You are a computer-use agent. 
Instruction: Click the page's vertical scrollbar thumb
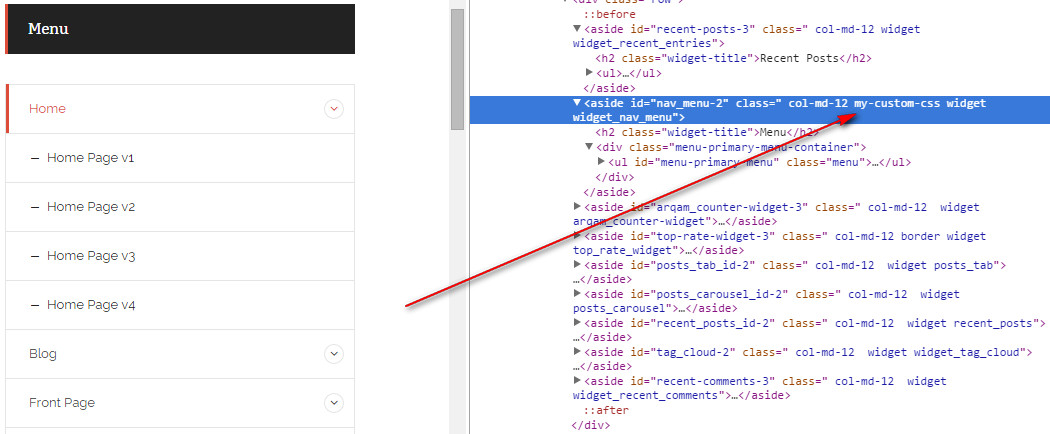tap(457, 70)
